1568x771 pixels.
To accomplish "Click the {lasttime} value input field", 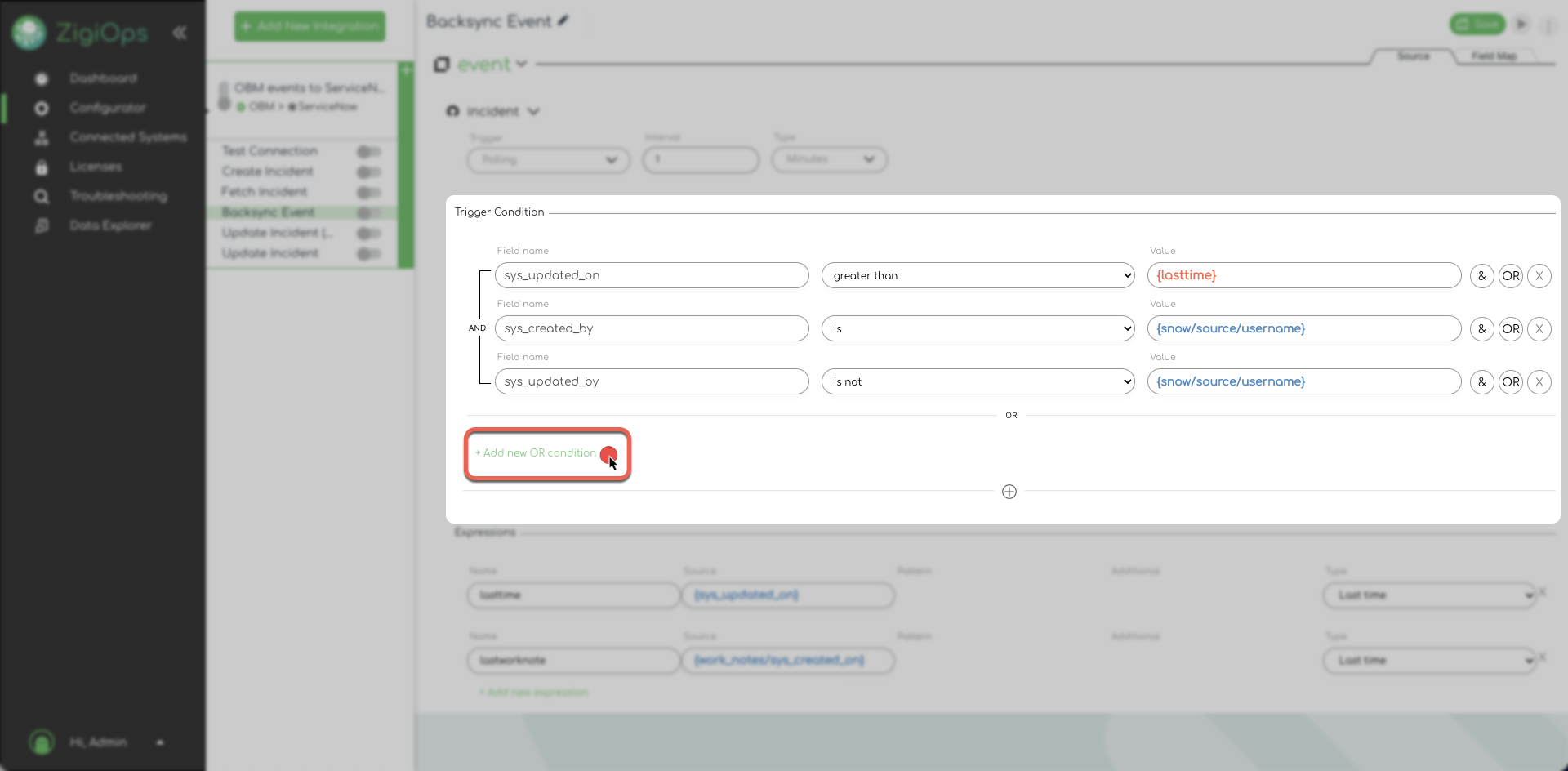I will [x=1303, y=276].
